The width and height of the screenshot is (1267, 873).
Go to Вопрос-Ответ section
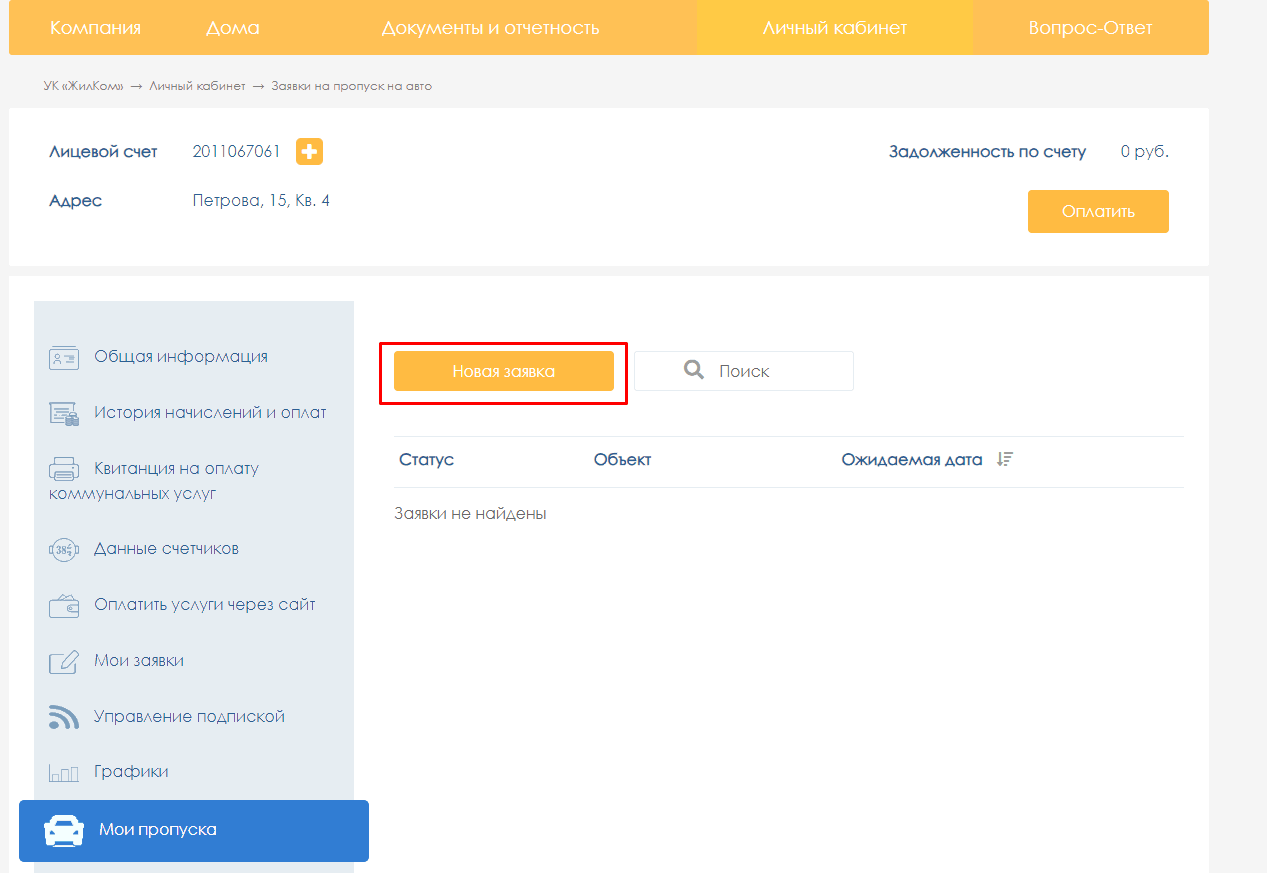1090,28
